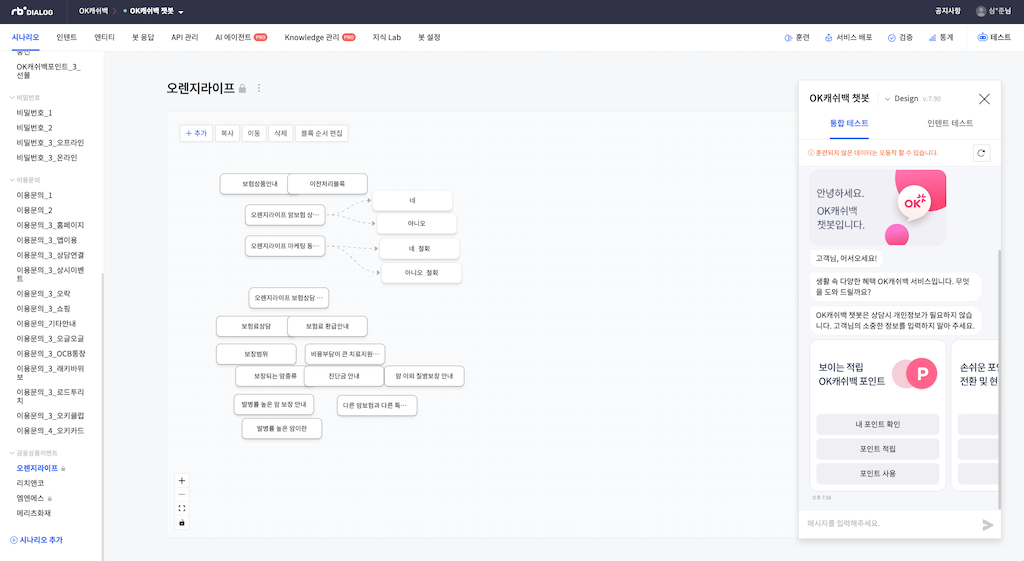
Task: Click the 내 포인트 확인 button
Action: click(877, 424)
